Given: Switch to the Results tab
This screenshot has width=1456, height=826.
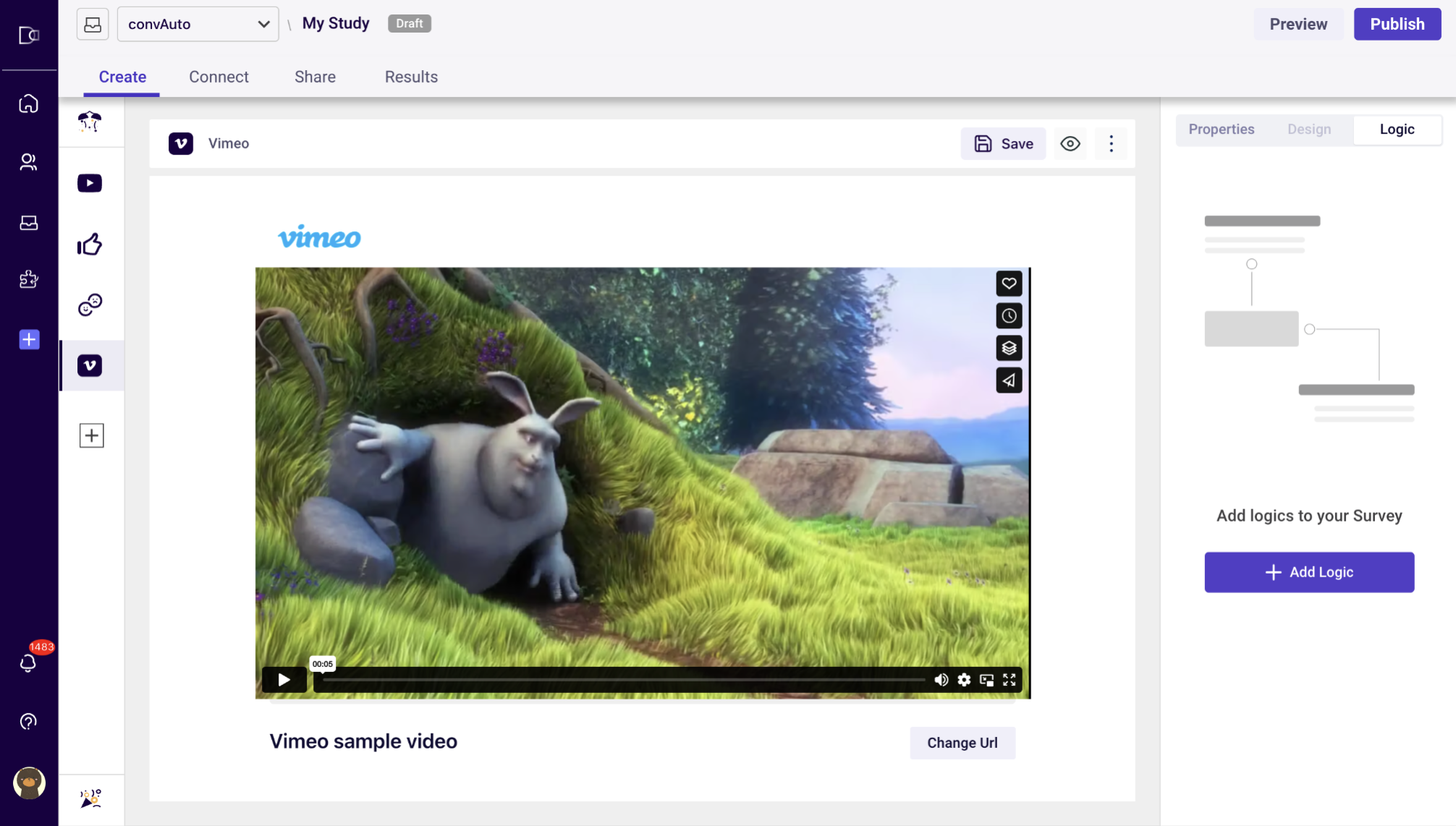Looking at the screenshot, I should click(411, 77).
